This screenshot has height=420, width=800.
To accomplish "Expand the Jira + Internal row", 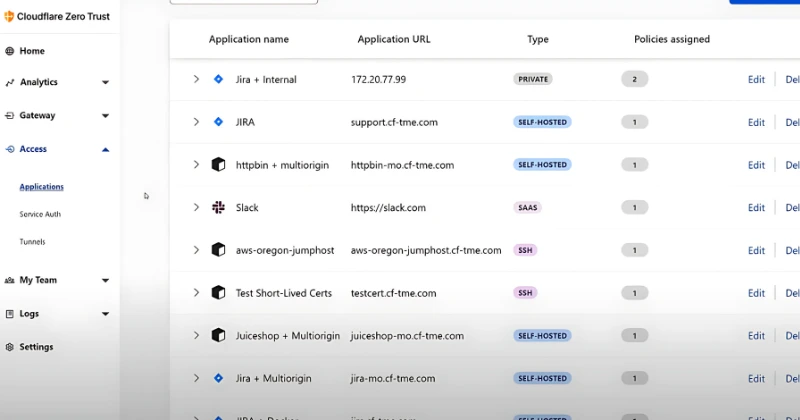I will pyautogui.click(x=196, y=79).
